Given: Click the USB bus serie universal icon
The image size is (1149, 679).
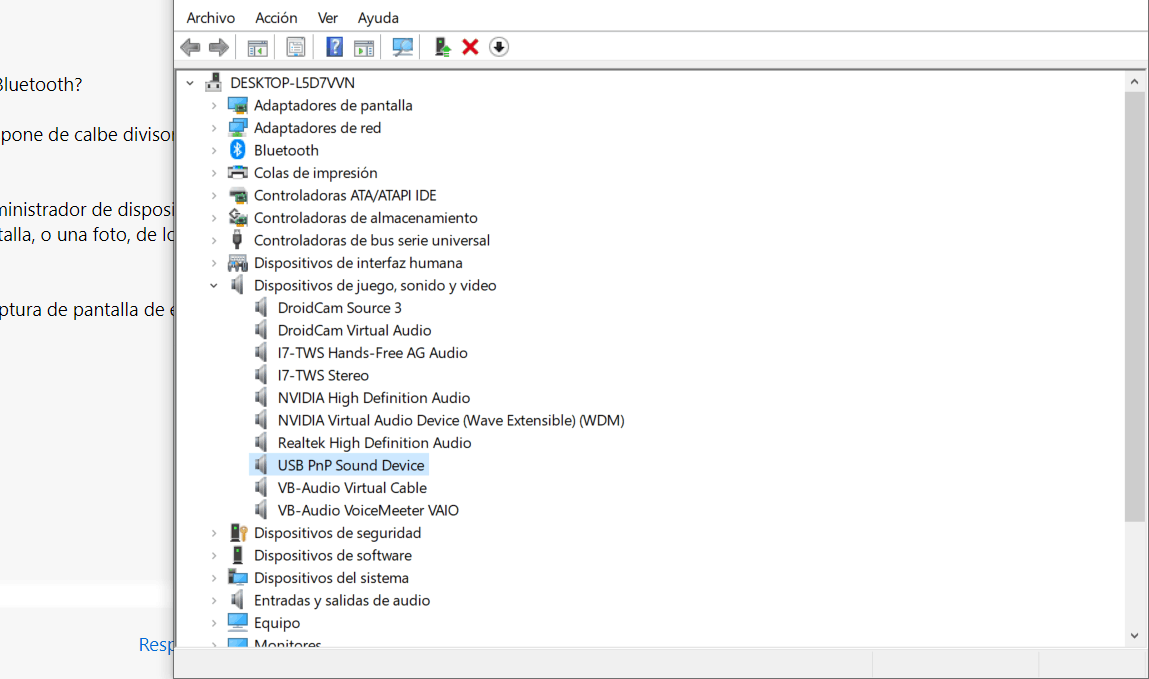Looking at the screenshot, I should click(237, 240).
